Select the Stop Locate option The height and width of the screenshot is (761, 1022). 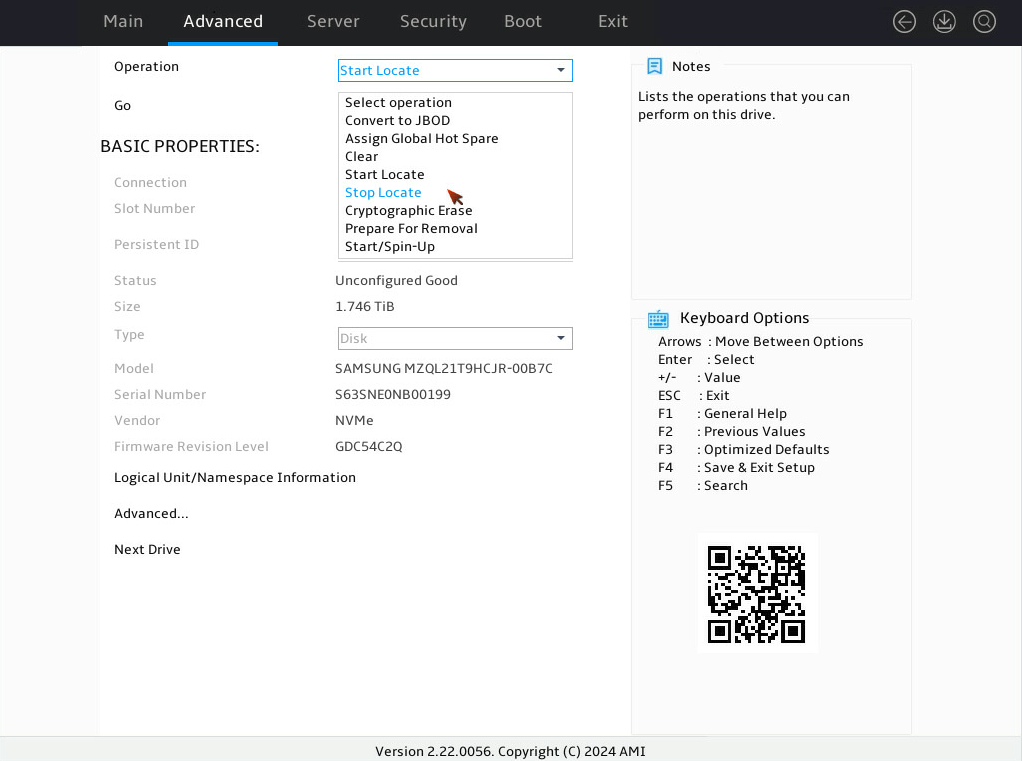(x=383, y=193)
